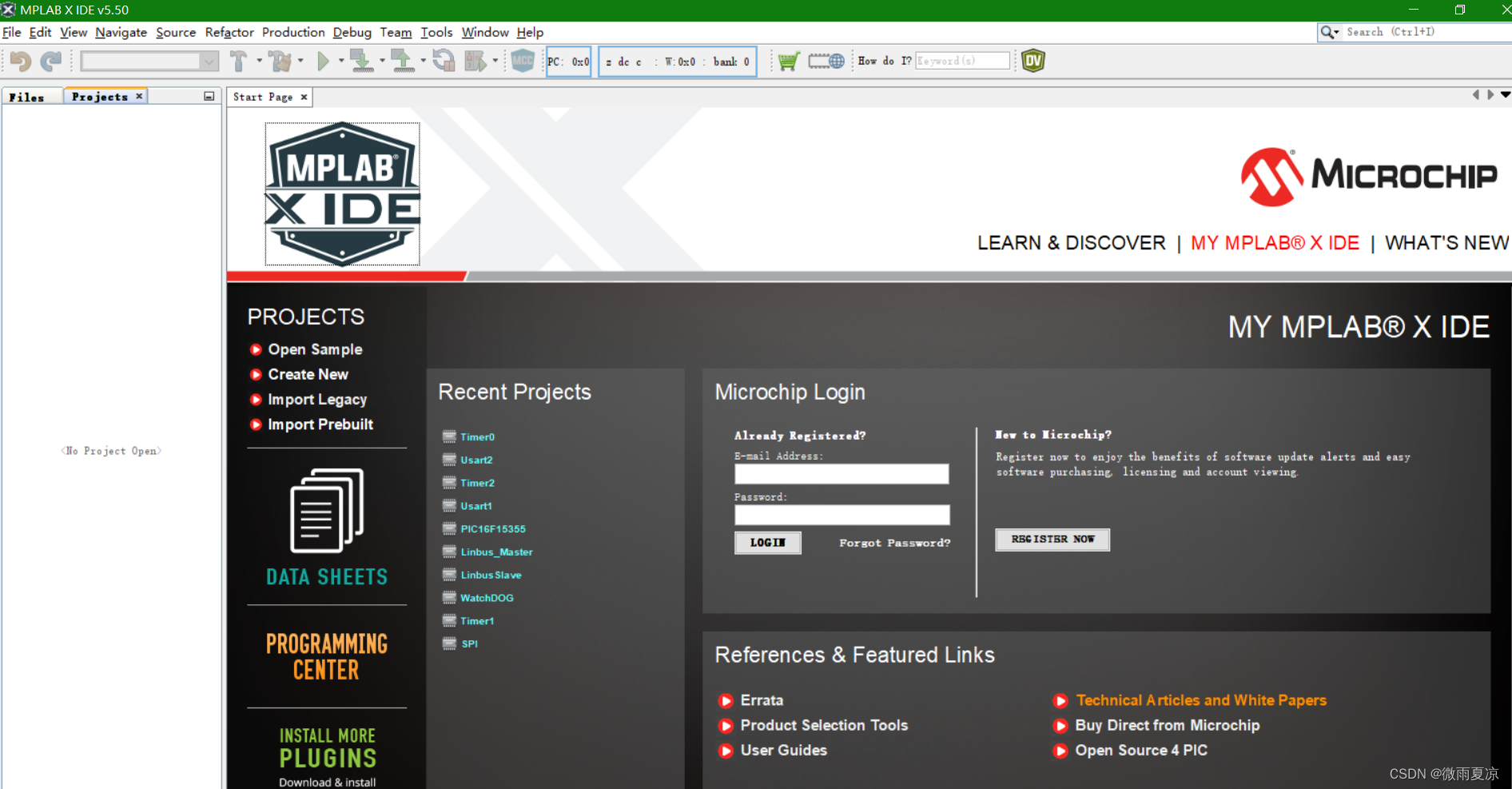Open Install More Plugins link

pyautogui.click(x=327, y=757)
